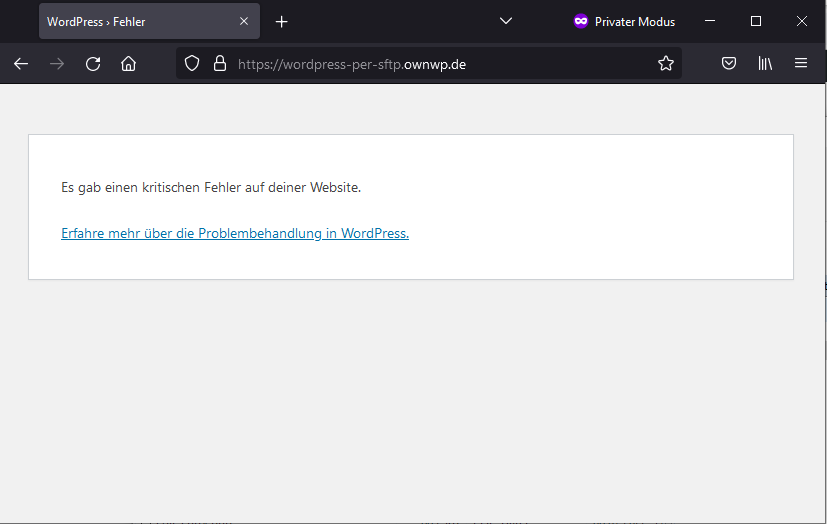Show site security padlock info
Screen dimensions: 827x524
pos(219,64)
